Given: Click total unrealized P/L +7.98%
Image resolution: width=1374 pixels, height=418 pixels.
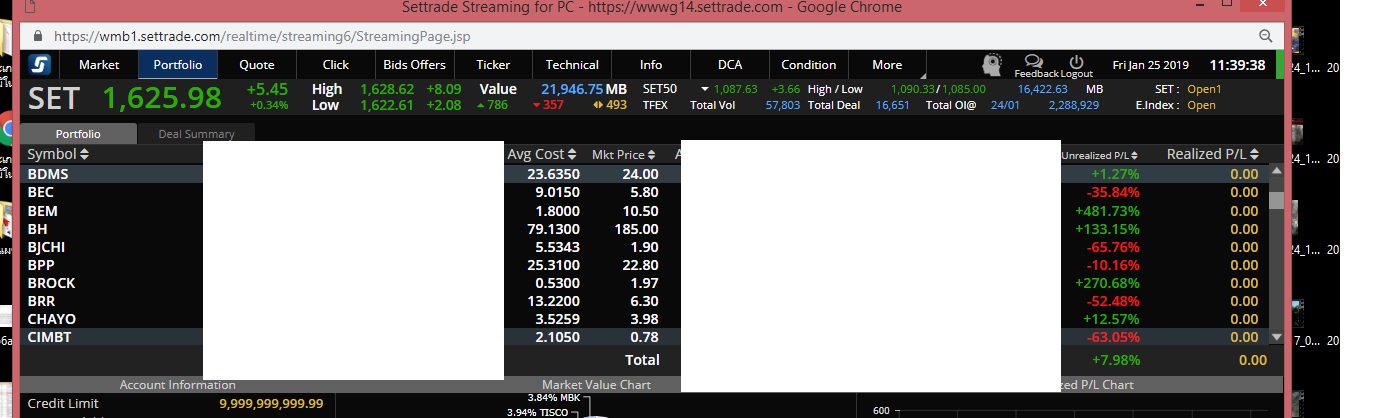Looking at the screenshot, I should (1115, 360).
